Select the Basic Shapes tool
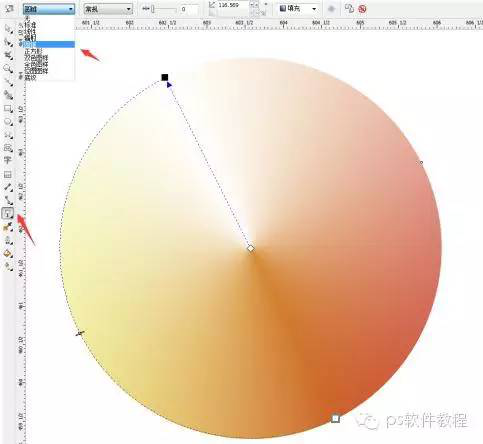Viewport: 483px width, 444px height. pyautogui.click(x=8, y=148)
